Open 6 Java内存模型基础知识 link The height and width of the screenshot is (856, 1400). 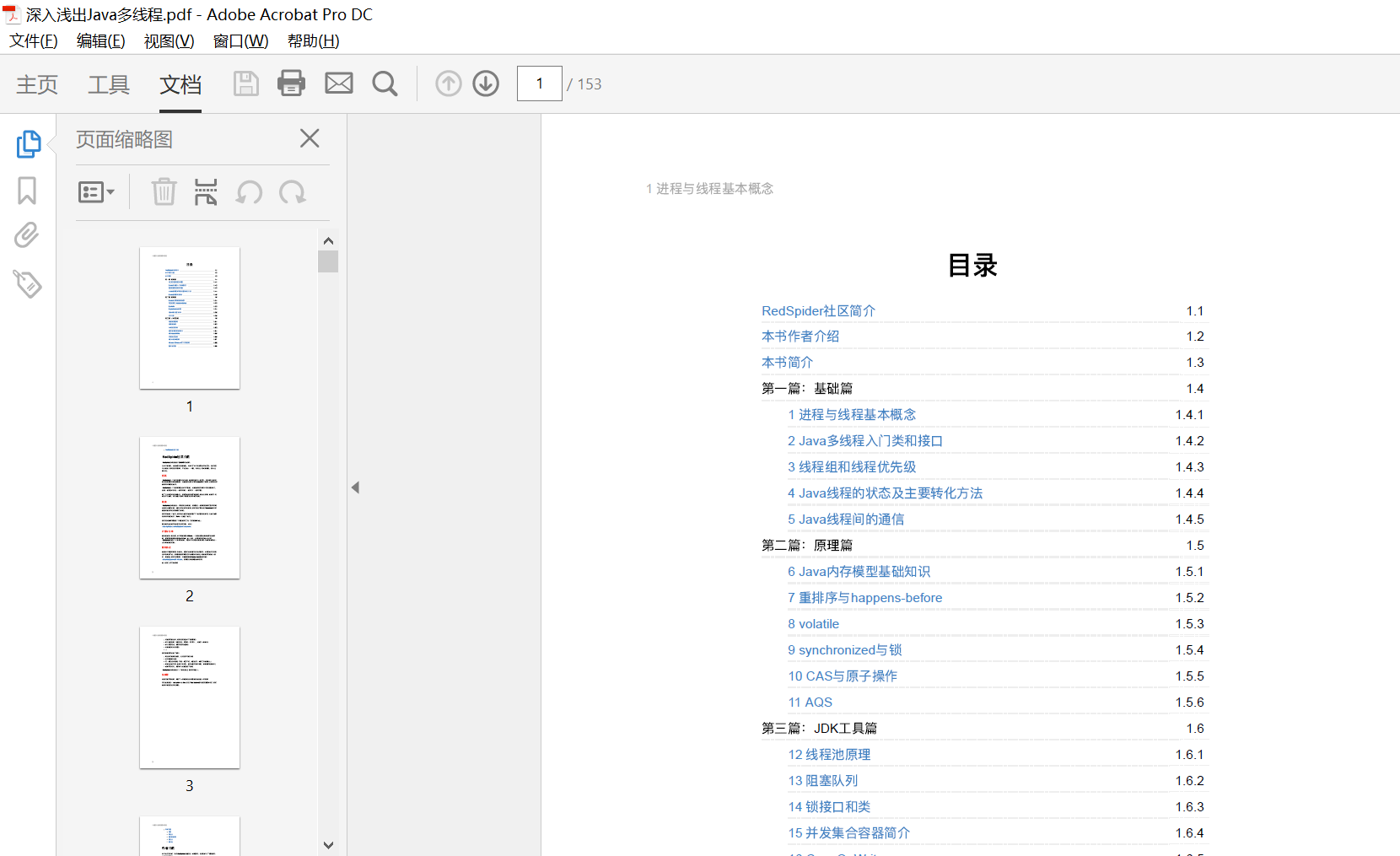(x=859, y=572)
